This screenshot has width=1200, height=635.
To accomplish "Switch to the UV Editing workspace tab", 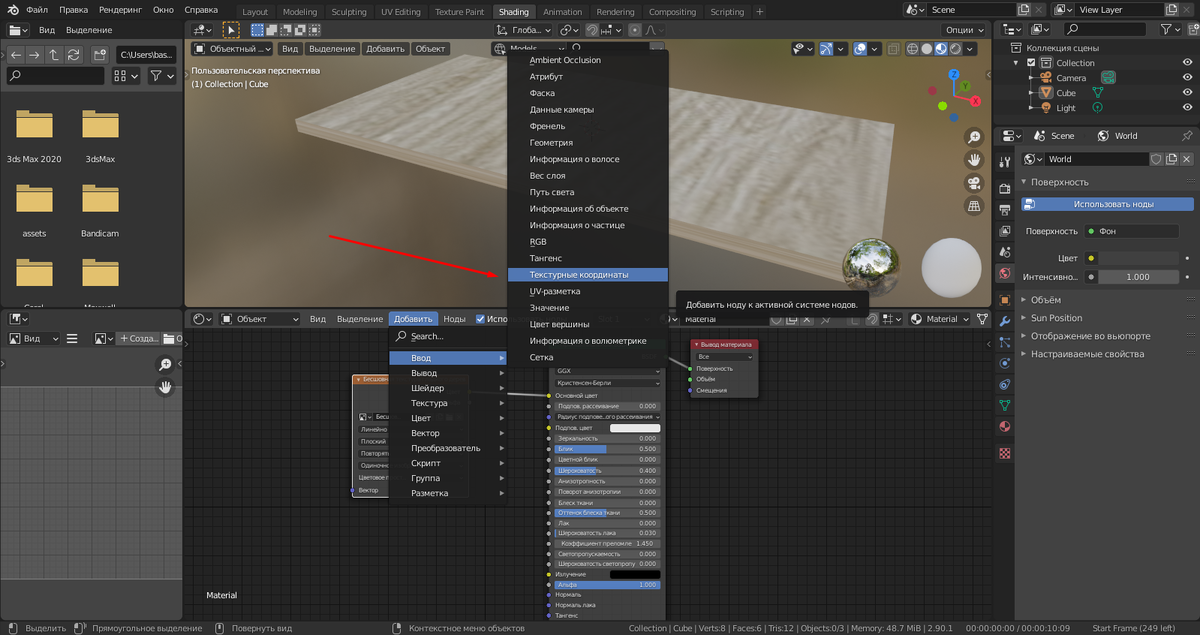I will (401, 12).
